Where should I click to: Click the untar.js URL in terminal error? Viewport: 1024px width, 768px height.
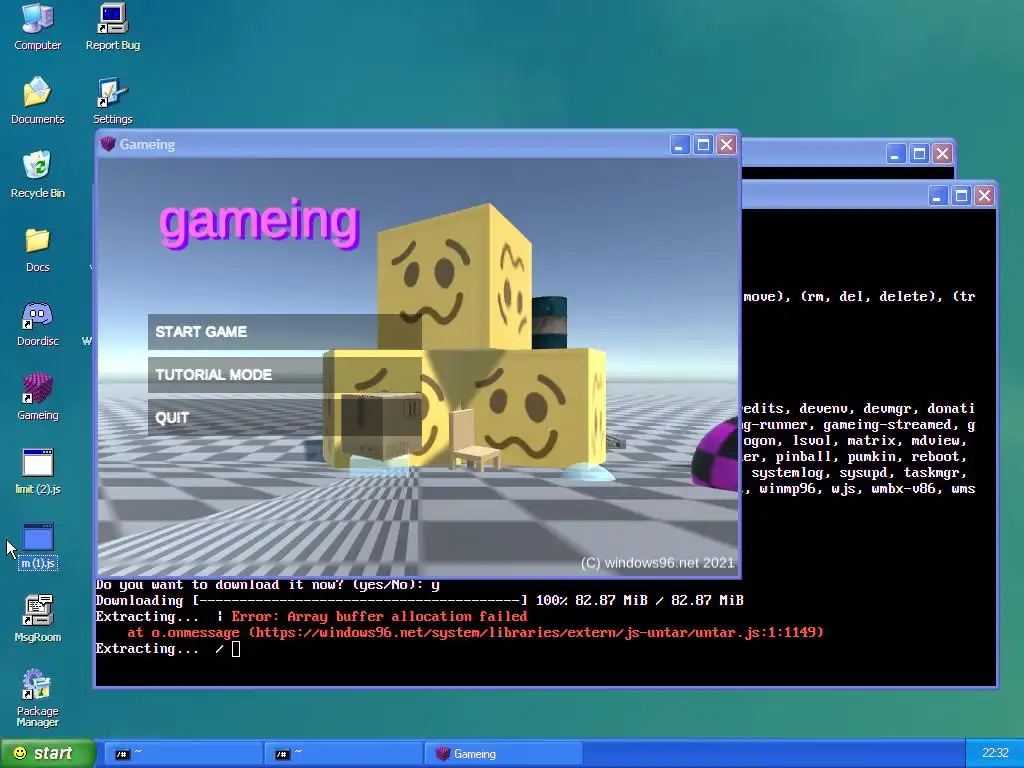point(536,633)
